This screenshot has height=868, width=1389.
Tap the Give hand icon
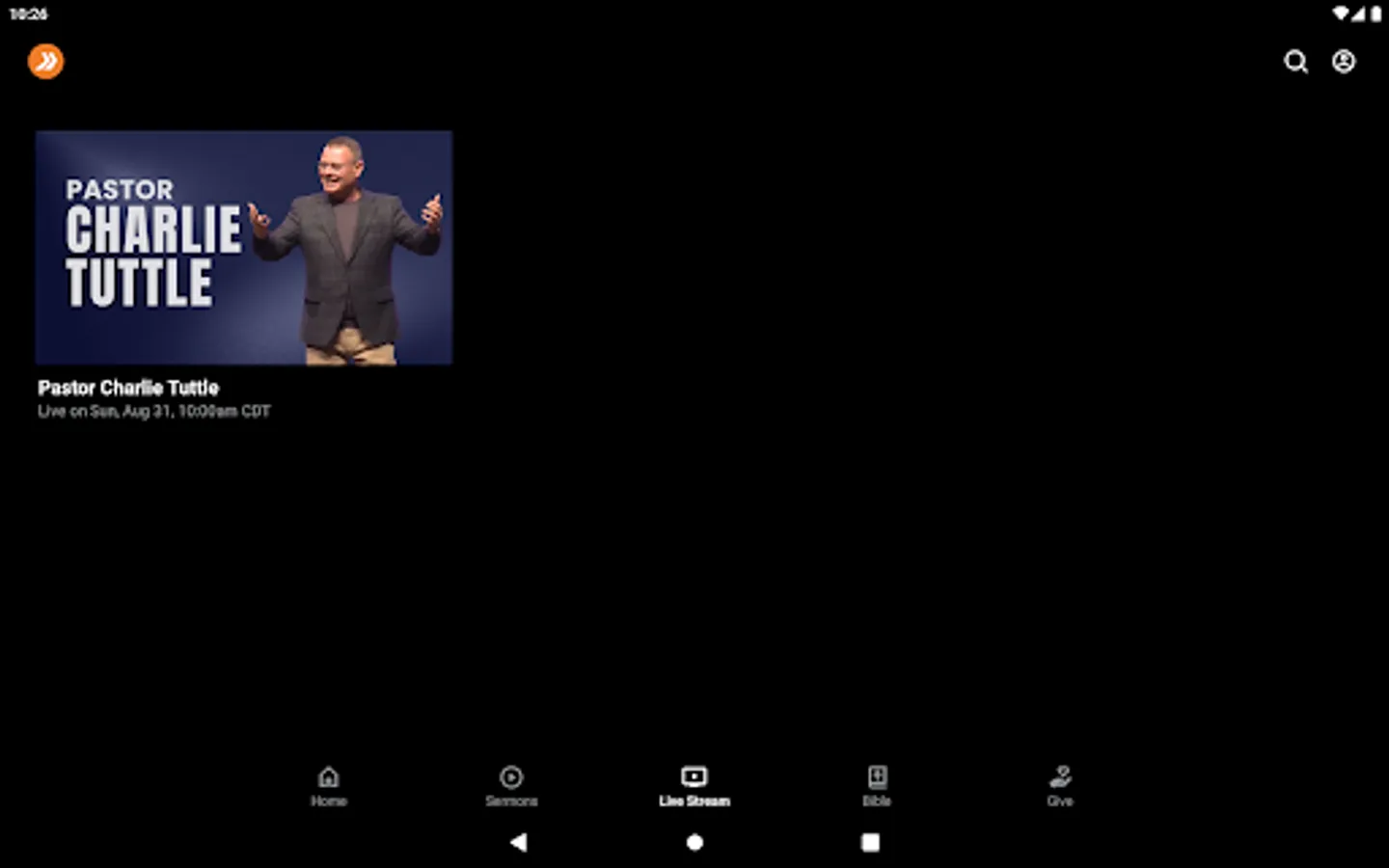point(1059,777)
